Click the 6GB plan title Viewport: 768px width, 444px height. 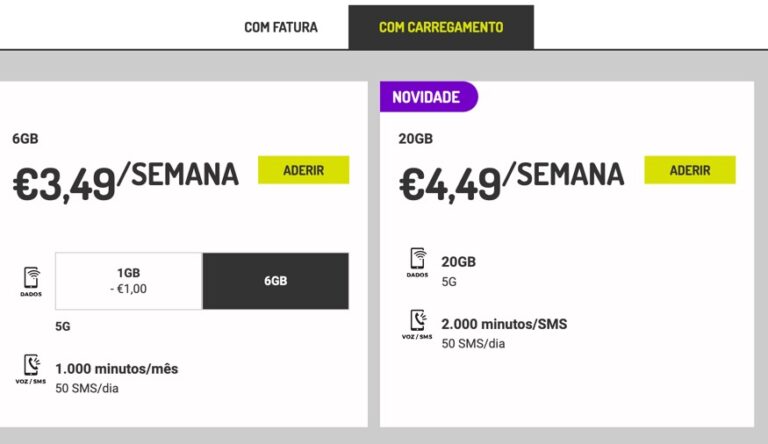tap(25, 139)
